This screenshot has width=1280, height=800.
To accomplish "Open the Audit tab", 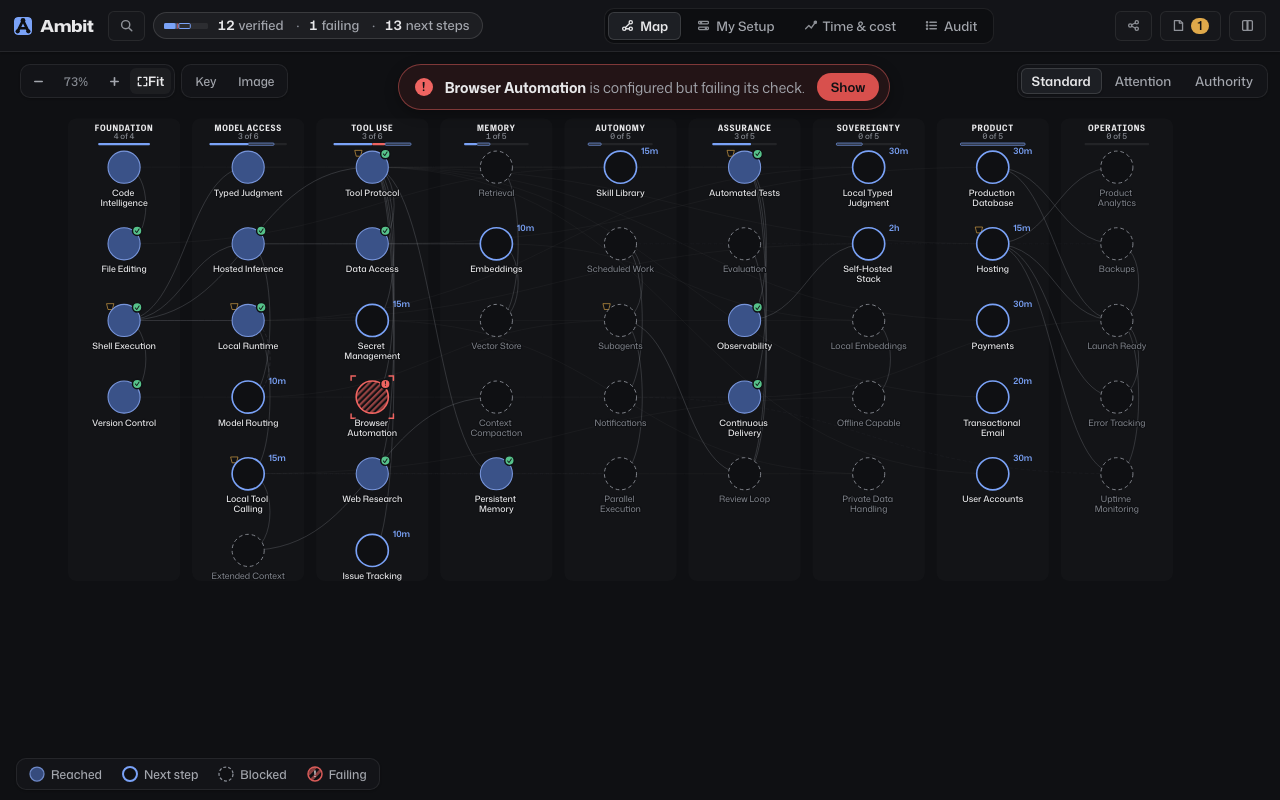I will 951,26.
